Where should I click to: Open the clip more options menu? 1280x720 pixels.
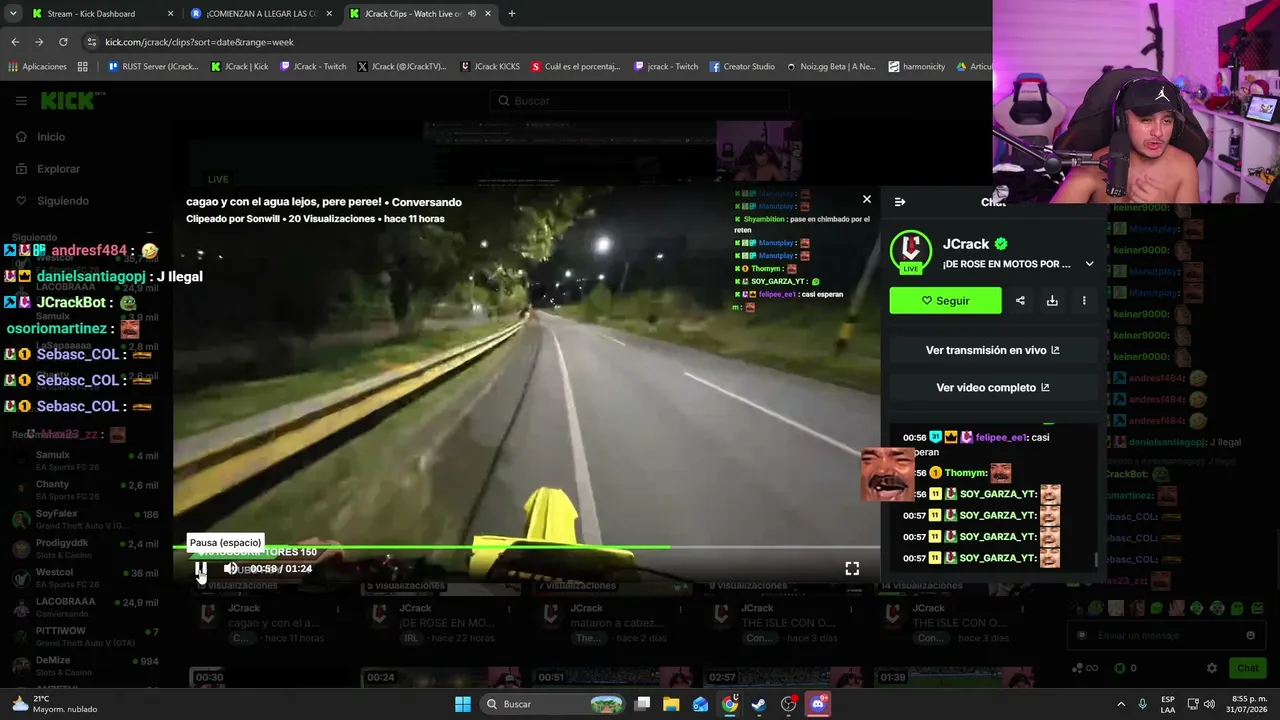(x=1084, y=301)
